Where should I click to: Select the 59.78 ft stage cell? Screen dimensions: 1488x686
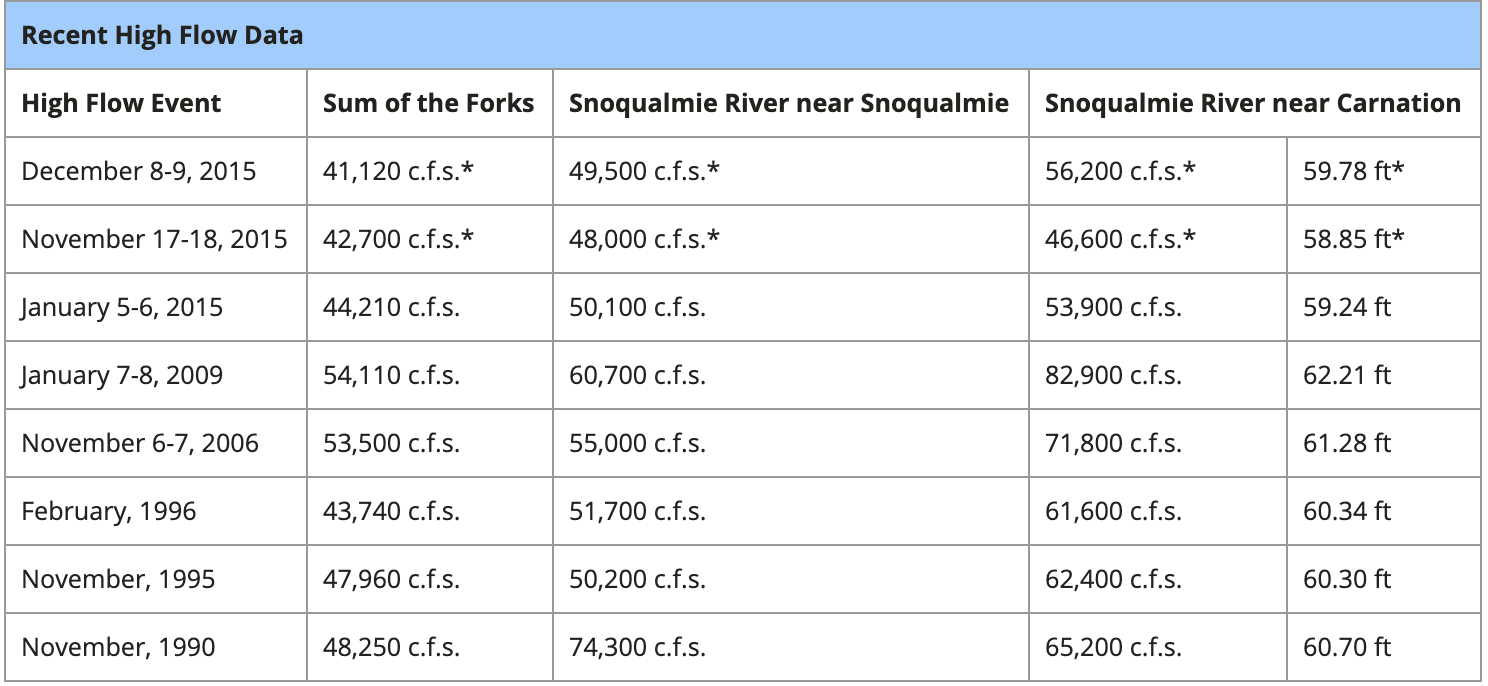tap(1353, 172)
